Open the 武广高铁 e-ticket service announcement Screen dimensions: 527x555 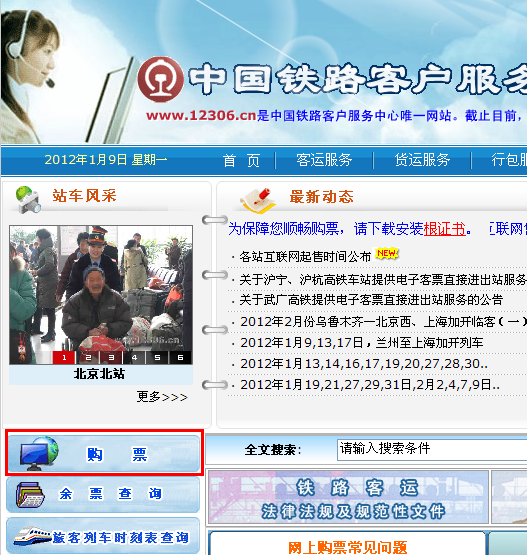click(x=371, y=300)
